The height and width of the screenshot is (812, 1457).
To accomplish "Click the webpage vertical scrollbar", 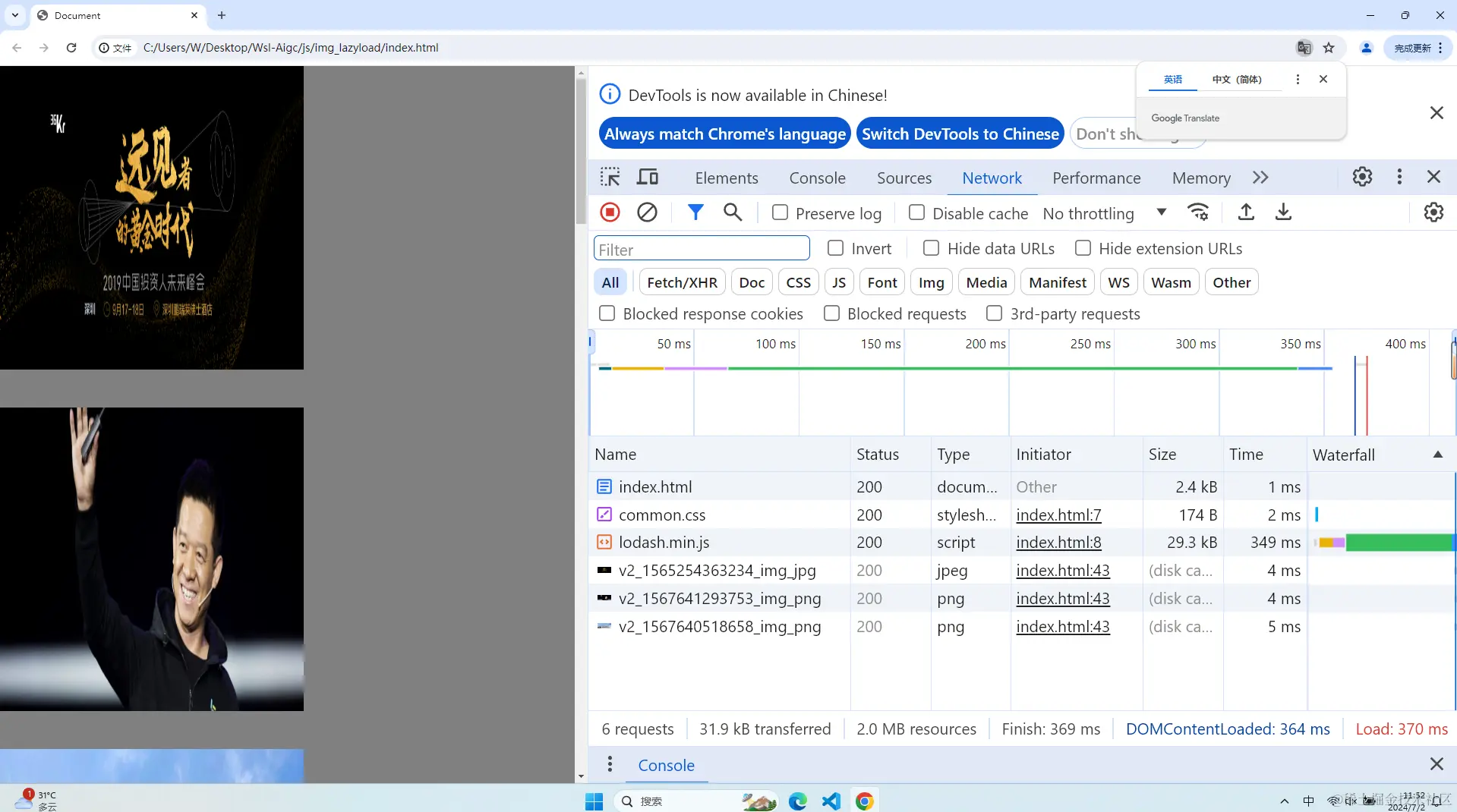I will pyautogui.click(x=581, y=150).
